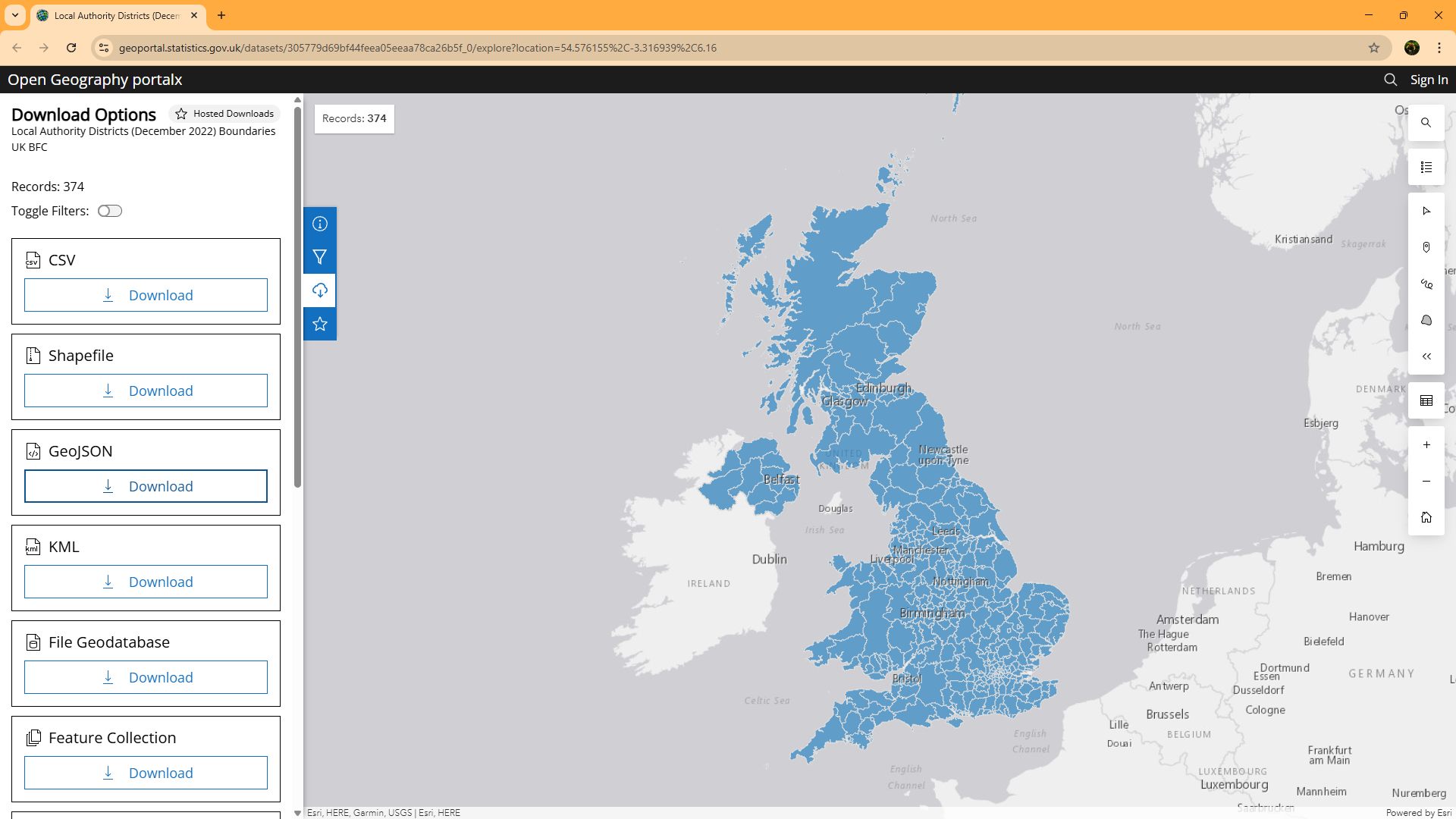Viewport: 1456px width, 819px height.
Task: Open the map search tool
Action: [x=1426, y=123]
